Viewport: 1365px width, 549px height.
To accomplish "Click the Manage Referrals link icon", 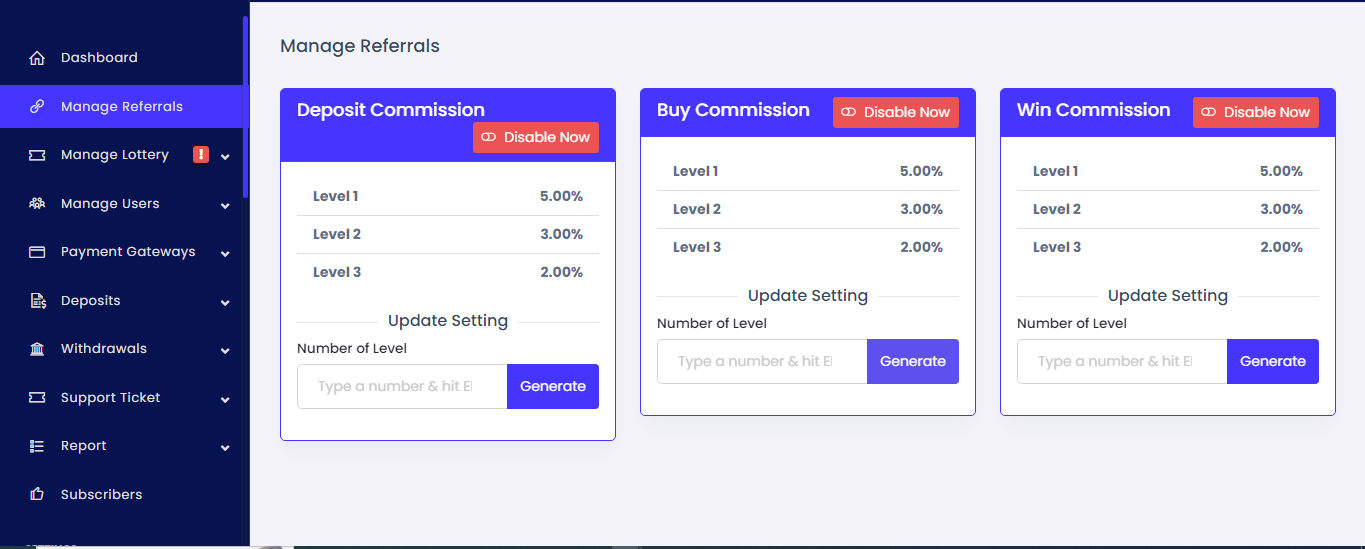I will point(37,107).
